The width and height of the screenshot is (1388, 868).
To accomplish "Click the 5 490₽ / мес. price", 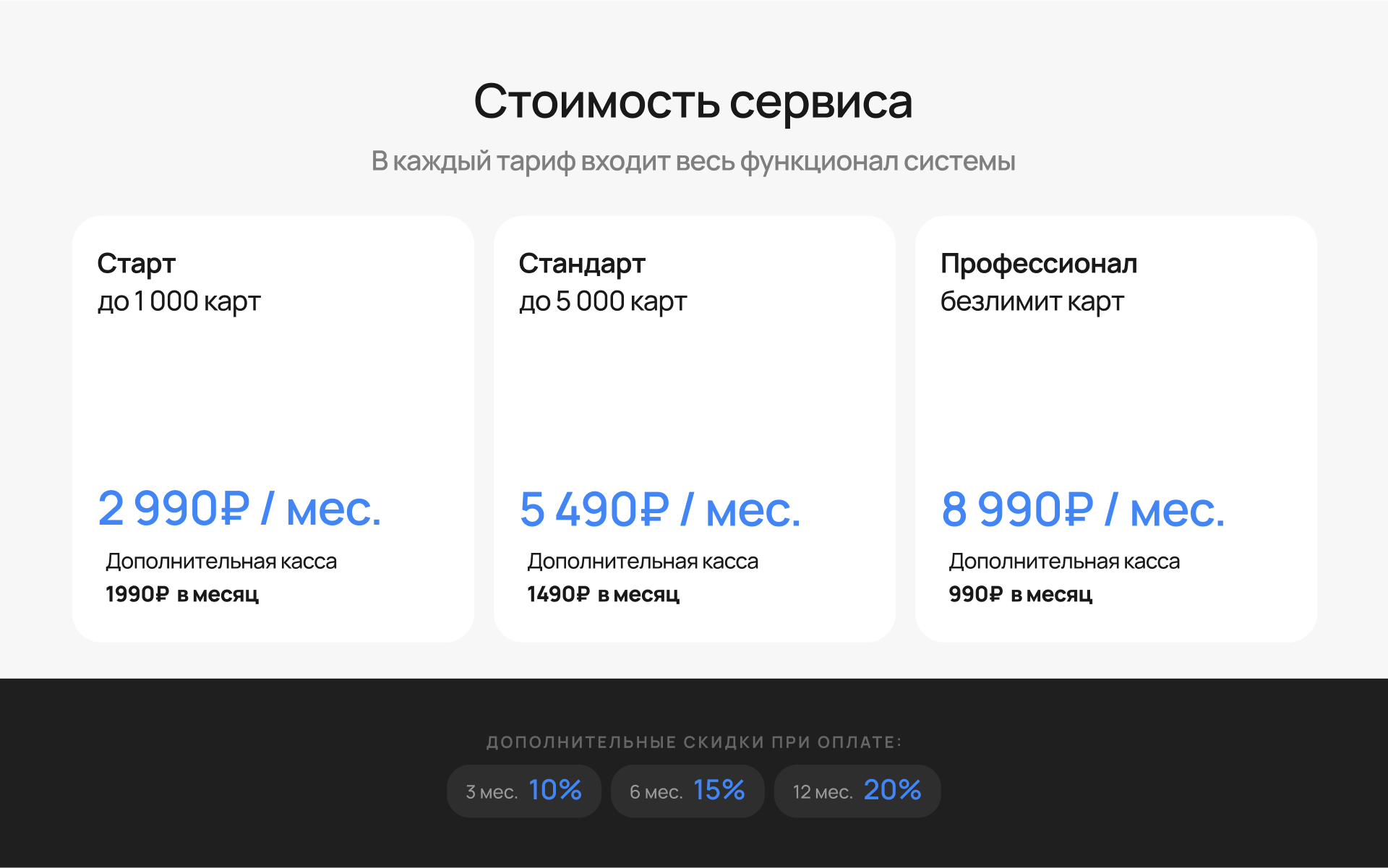I will click(660, 509).
